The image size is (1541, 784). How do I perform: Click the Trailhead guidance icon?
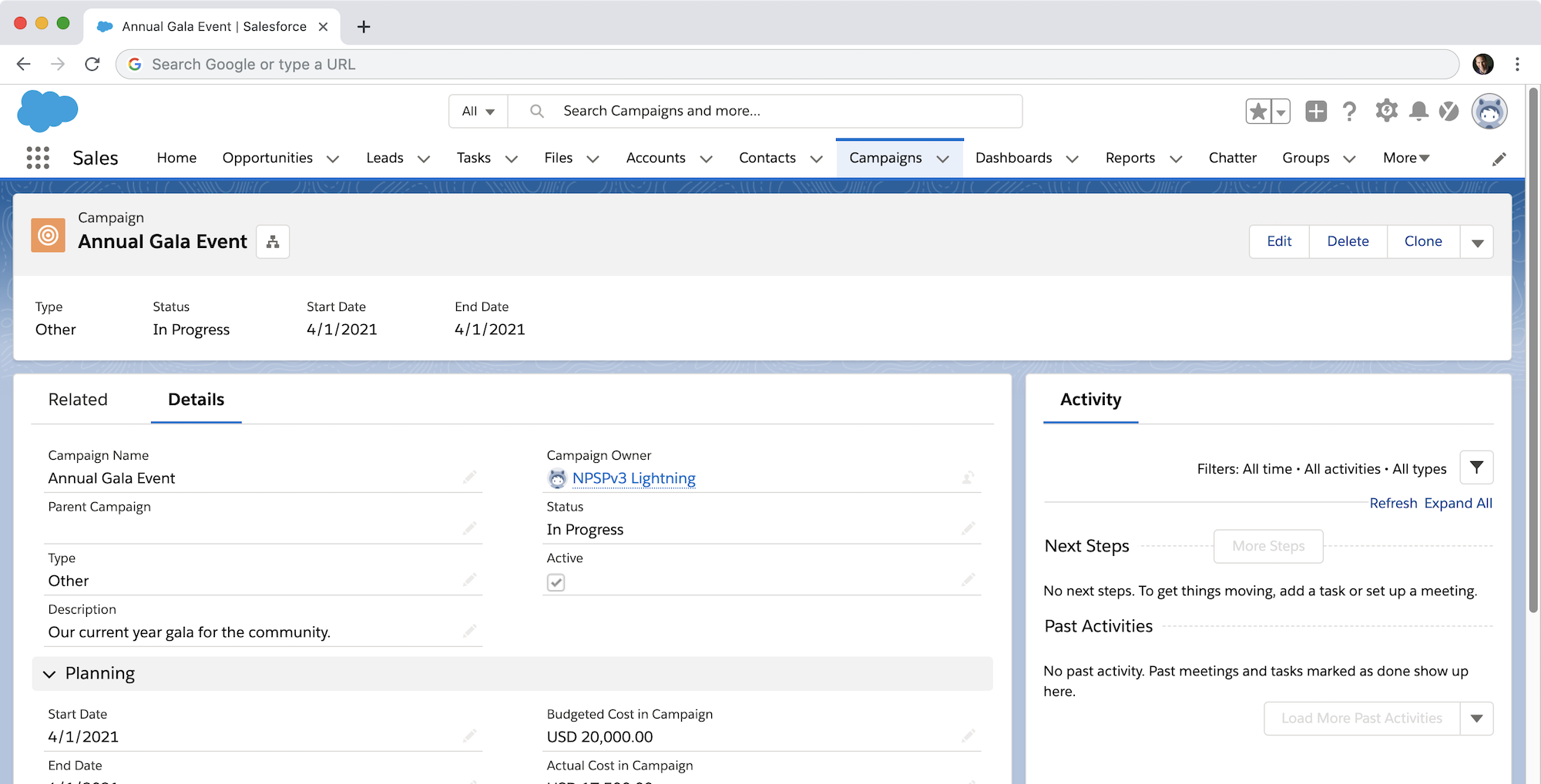pos(1449,111)
